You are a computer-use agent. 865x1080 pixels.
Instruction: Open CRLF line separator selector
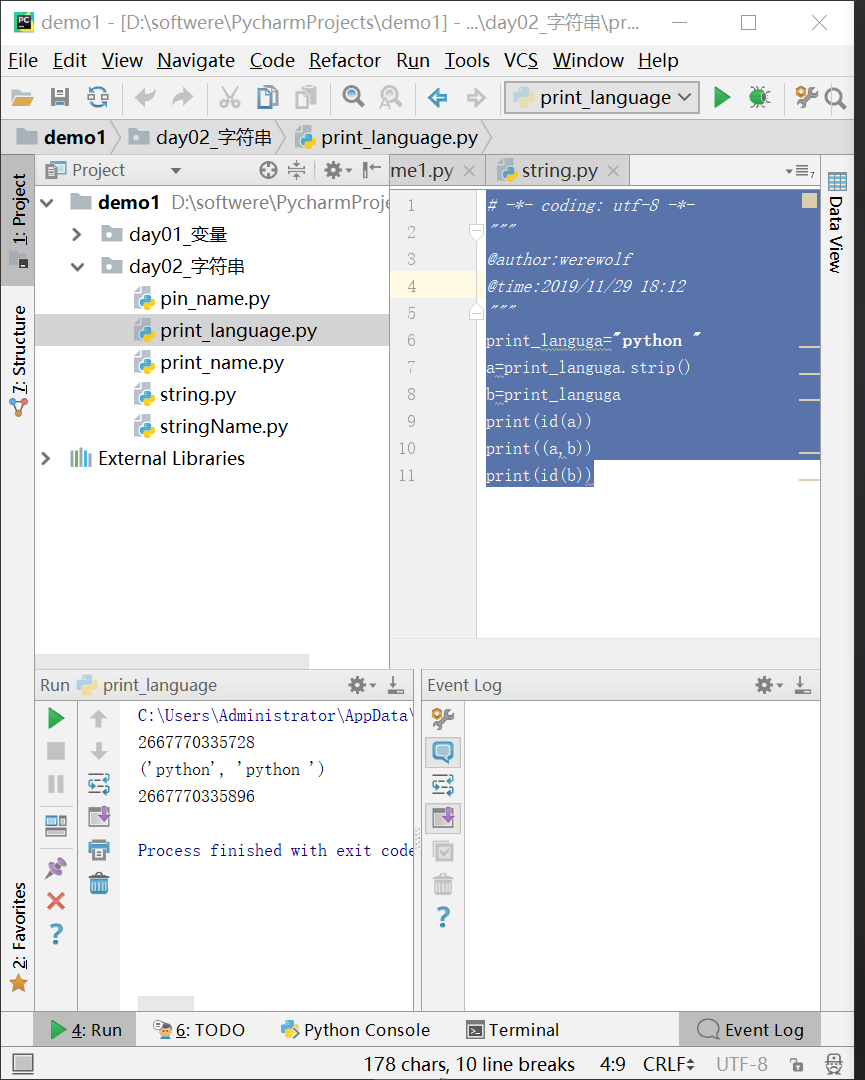pyautogui.click(x=669, y=1064)
